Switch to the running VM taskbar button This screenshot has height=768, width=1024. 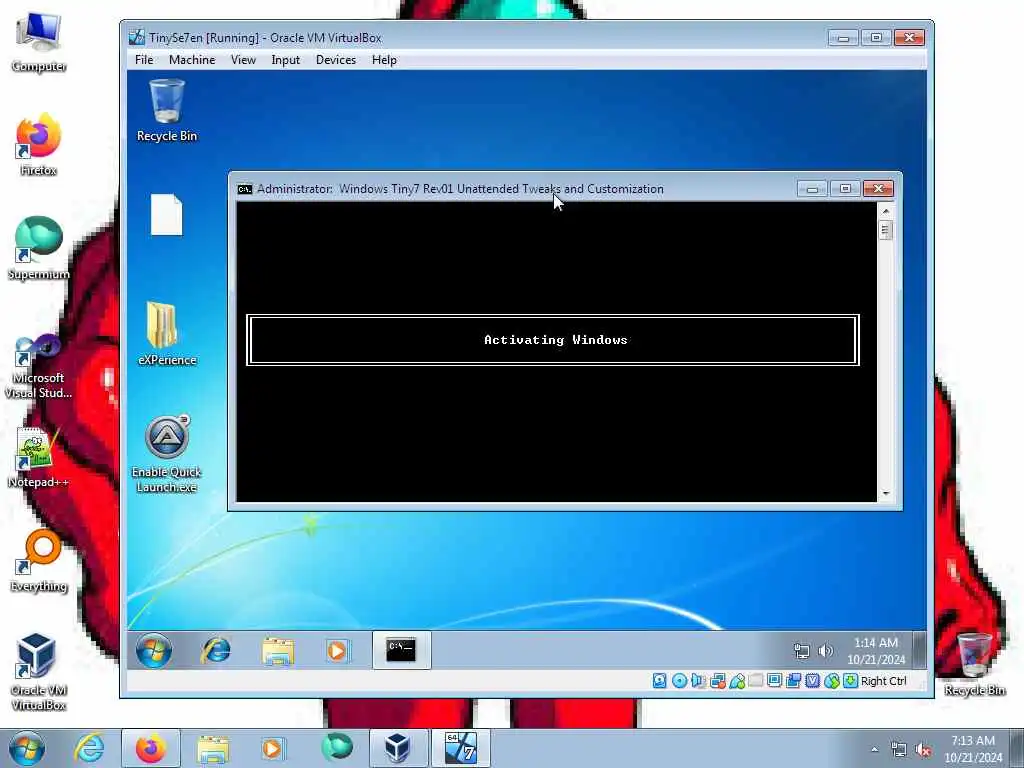point(461,748)
